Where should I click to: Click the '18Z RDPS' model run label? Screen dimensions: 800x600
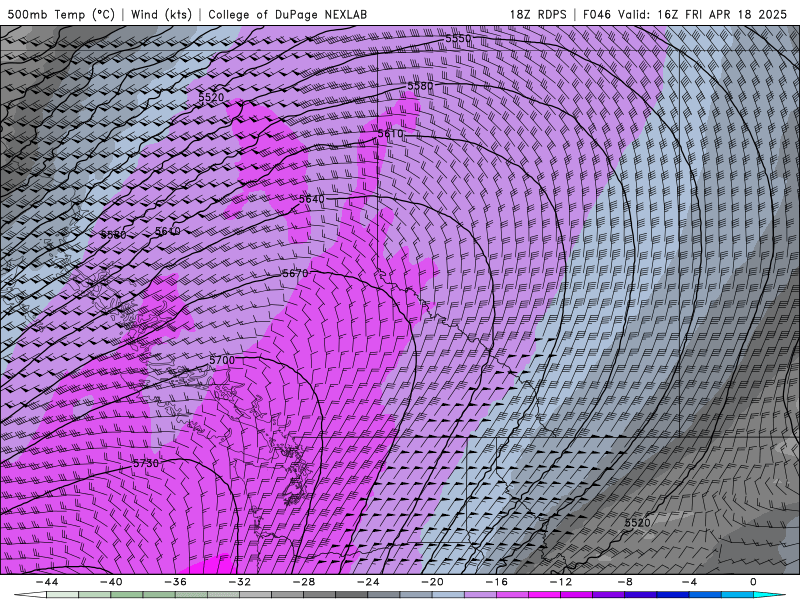click(538, 14)
